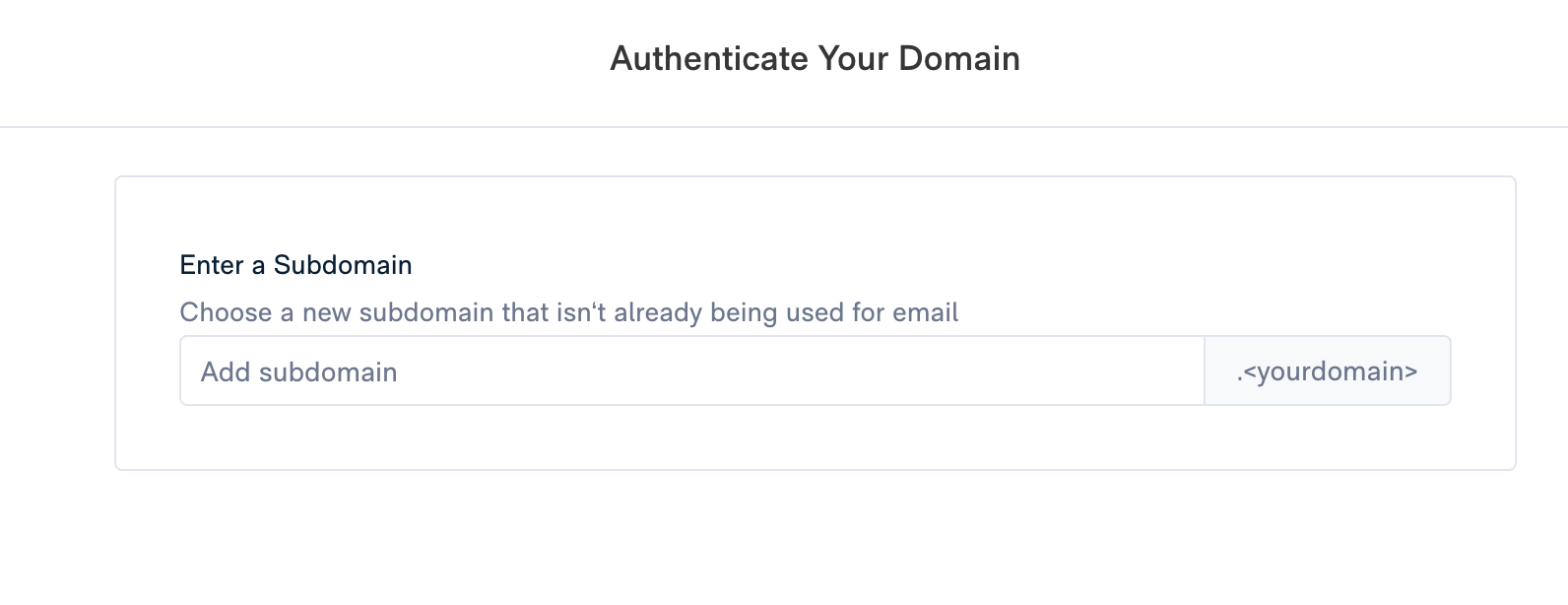Click the Enter a Subdomain label

pyautogui.click(x=295, y=265)
